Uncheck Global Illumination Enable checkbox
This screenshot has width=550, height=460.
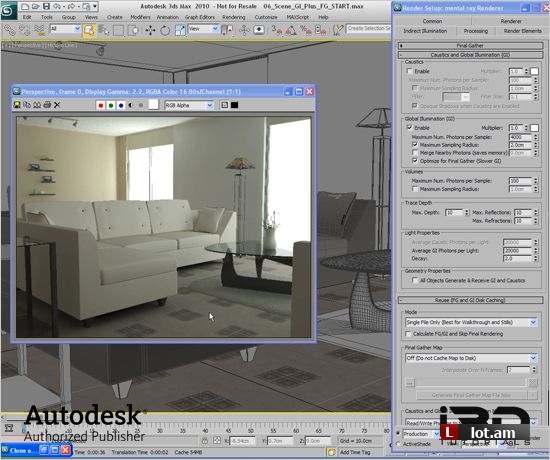(x=409, y=128)
